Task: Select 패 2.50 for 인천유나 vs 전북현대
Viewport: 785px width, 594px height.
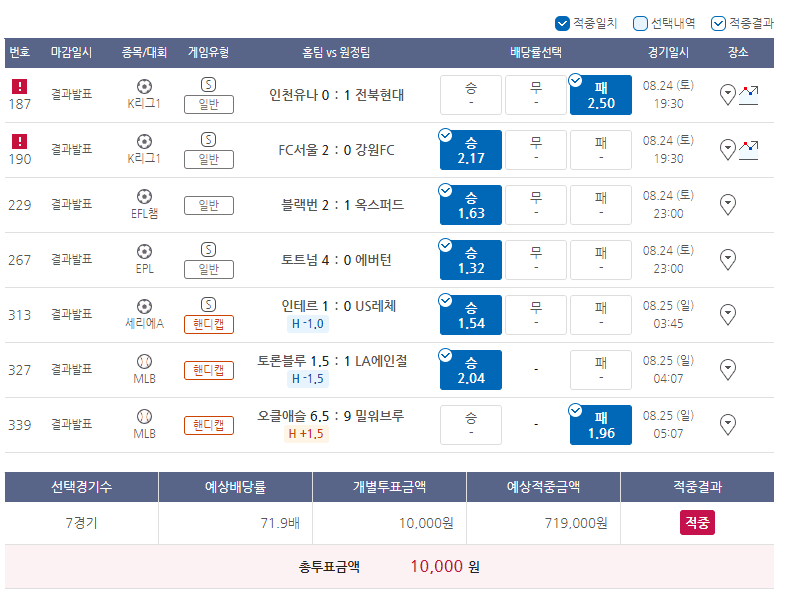Action: pos(600,95)
